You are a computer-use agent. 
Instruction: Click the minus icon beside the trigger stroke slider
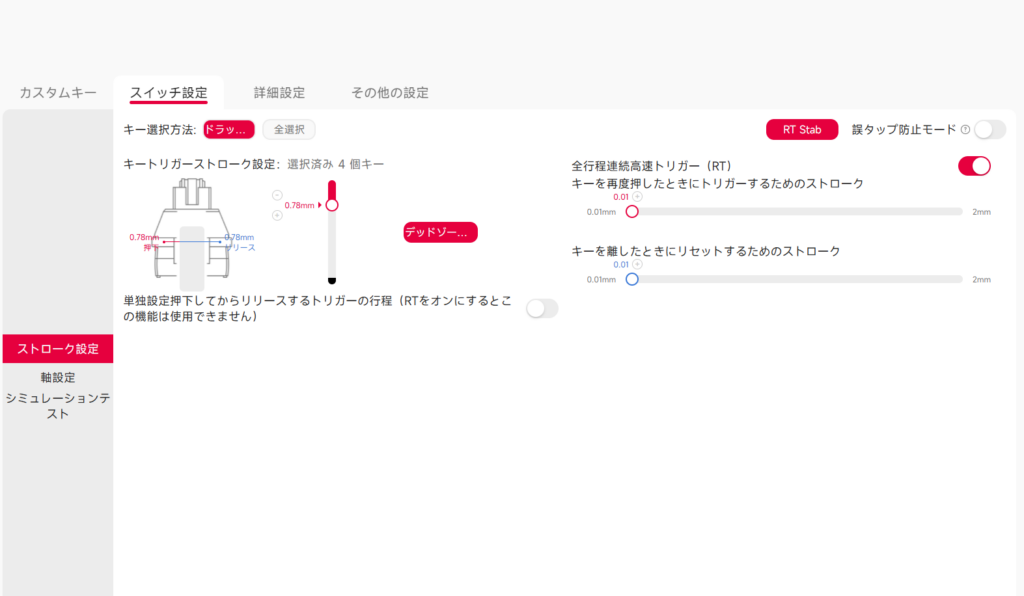[x=277, y=195]
